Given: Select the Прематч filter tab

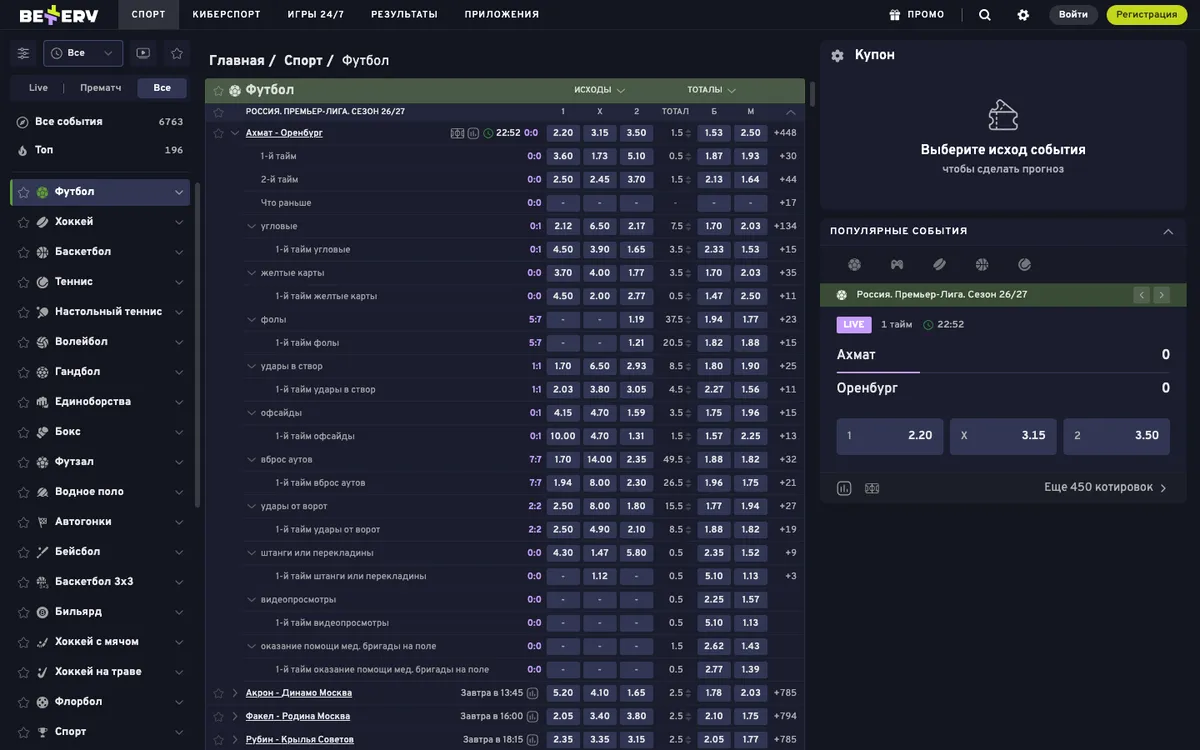Looking at the screenshot, I should tap(101, 88).
